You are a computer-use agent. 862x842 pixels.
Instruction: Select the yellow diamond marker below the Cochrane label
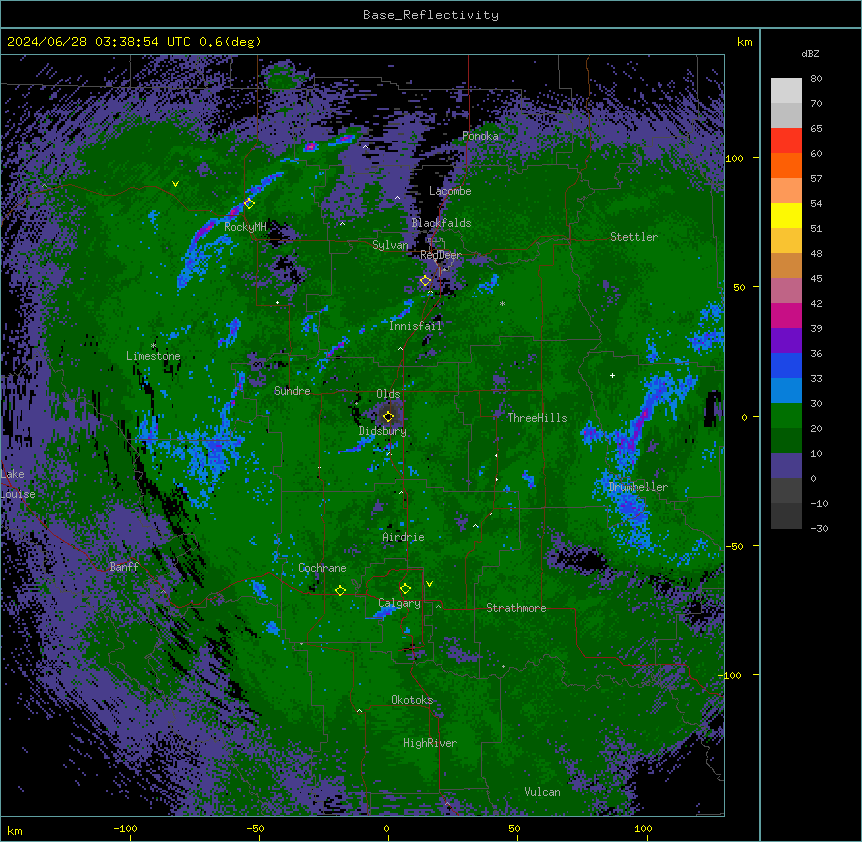[340, 591]
